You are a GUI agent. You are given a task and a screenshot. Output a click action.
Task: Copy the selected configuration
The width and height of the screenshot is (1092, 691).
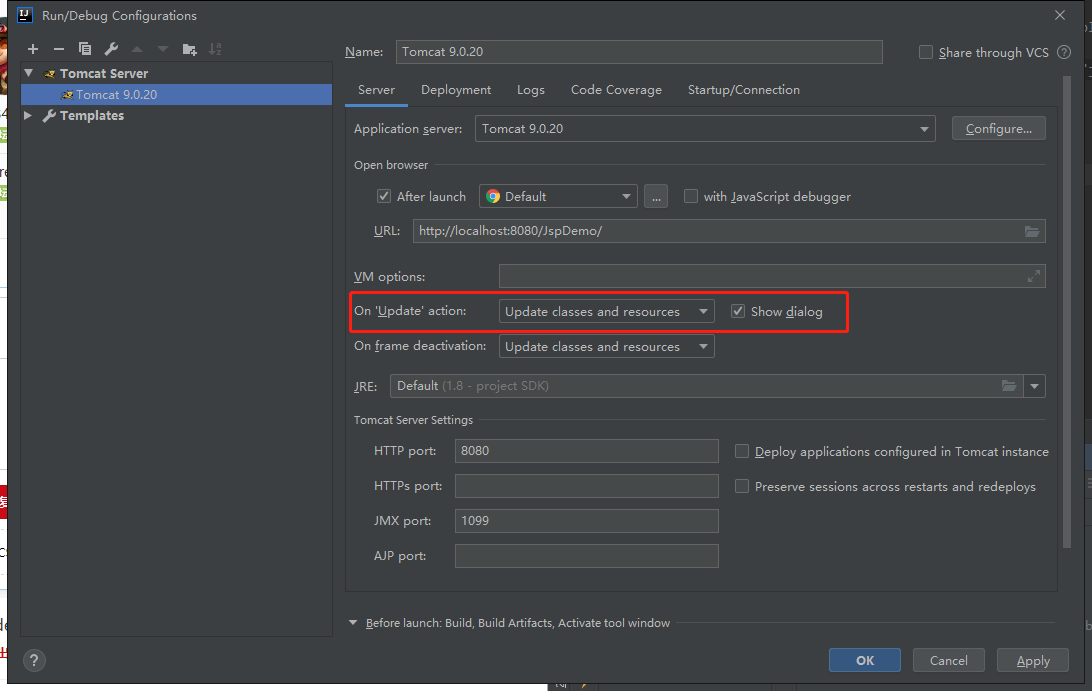click(x=85, y=49)
